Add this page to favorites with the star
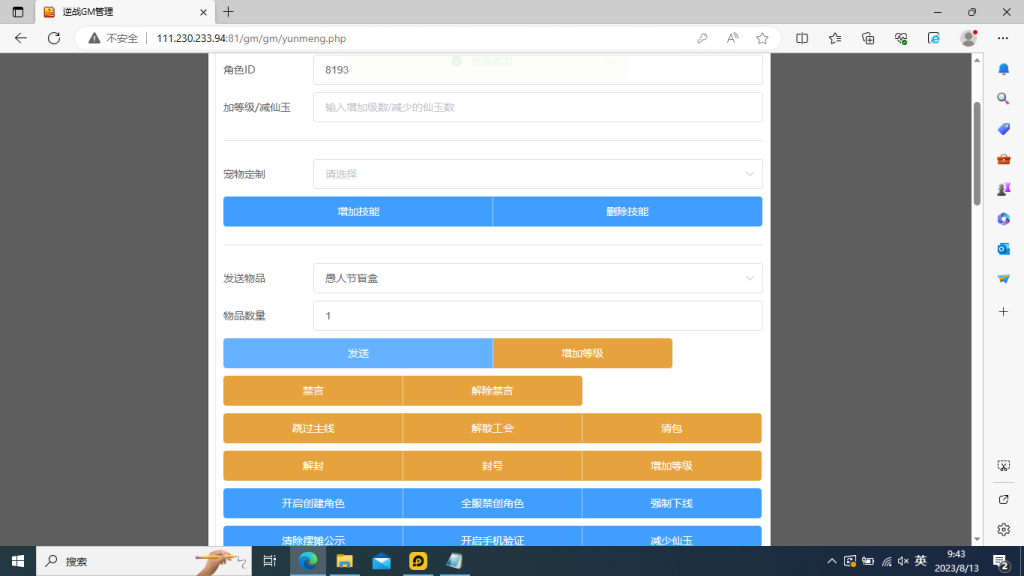 (763, 37)
